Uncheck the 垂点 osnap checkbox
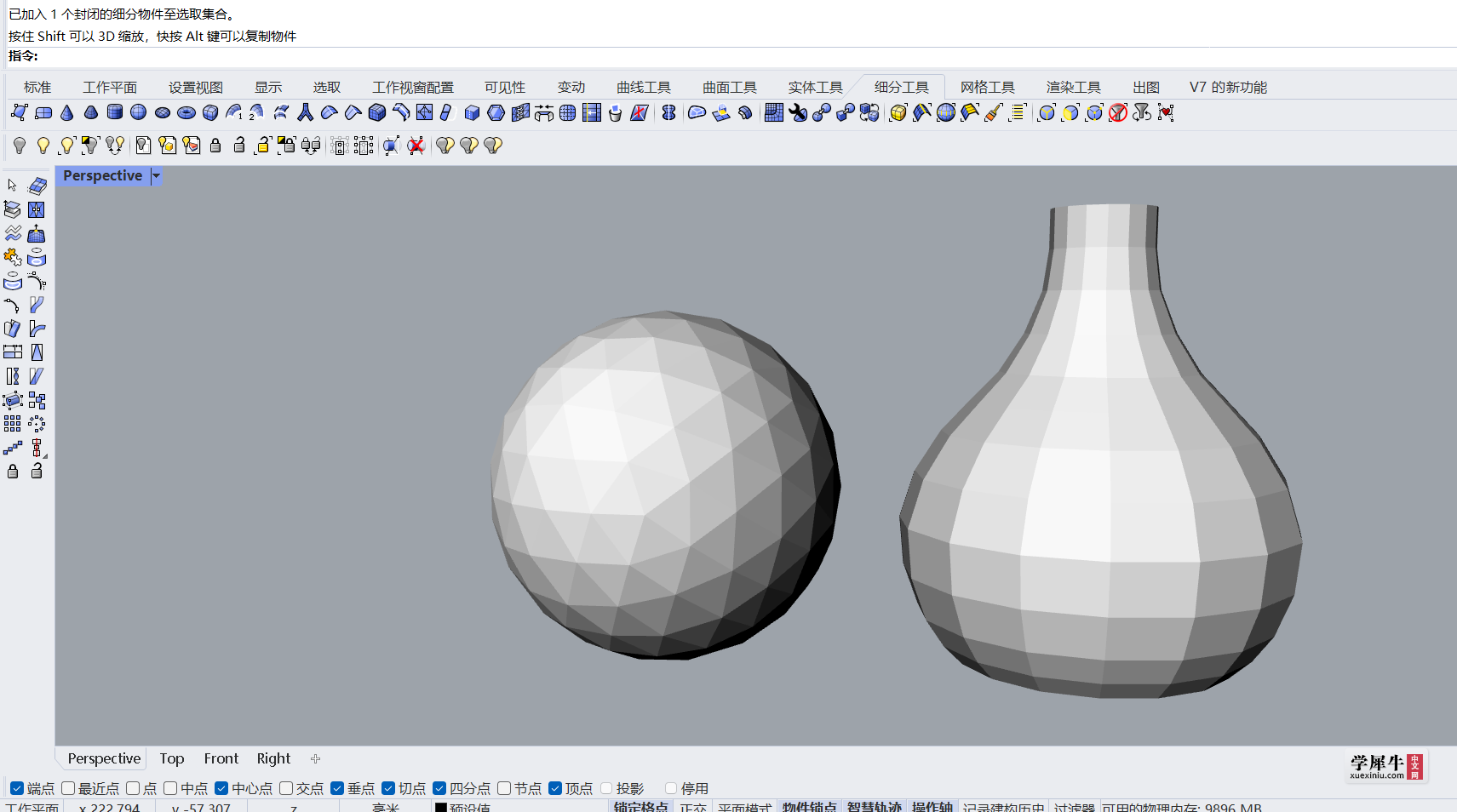Viewport: 1457px width, 812px height. (337, 788)
